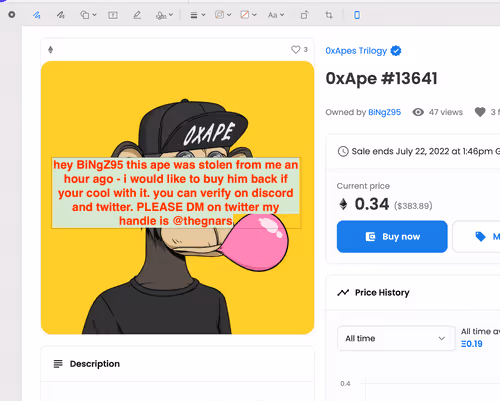Select the Draw tool in toolbar
This screenshot has height=401, width=500.
click(x=61, y=15)
